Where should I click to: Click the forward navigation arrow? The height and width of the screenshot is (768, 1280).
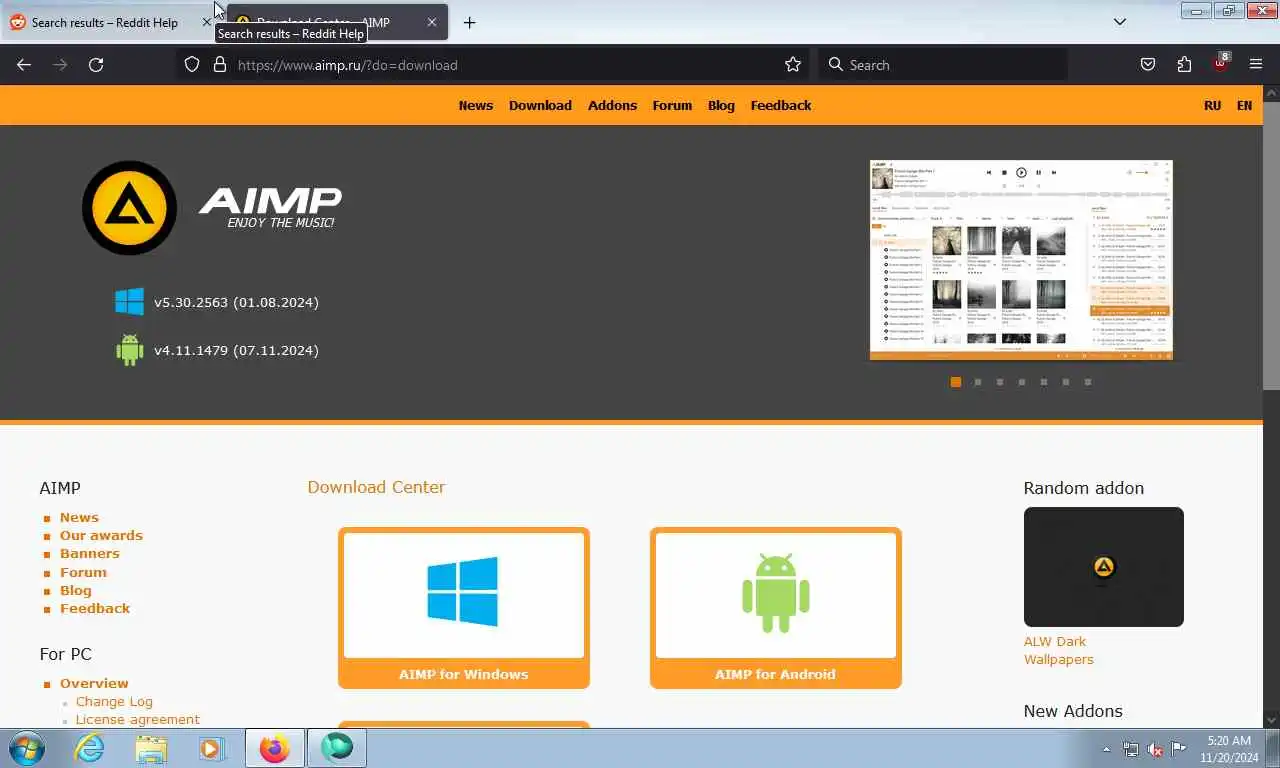tap(60, 65)
